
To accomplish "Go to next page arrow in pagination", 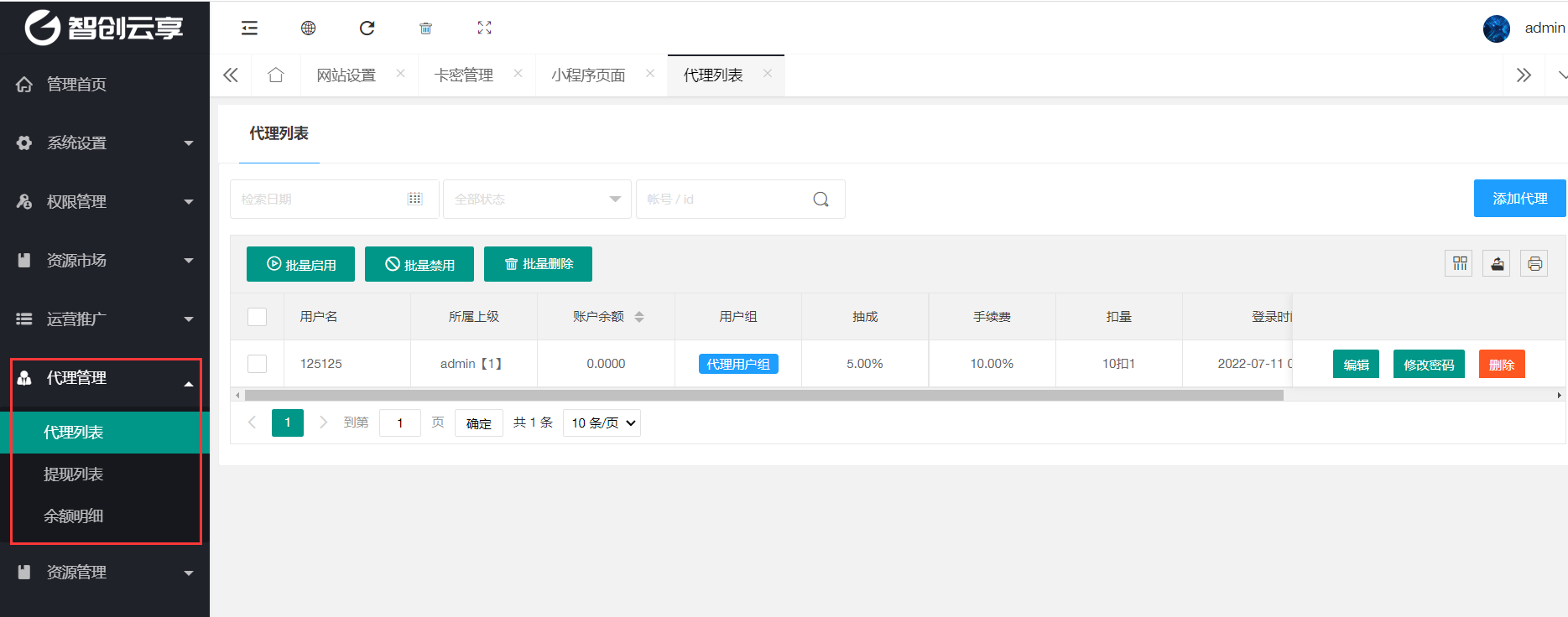I will click(x=323, y=423).
